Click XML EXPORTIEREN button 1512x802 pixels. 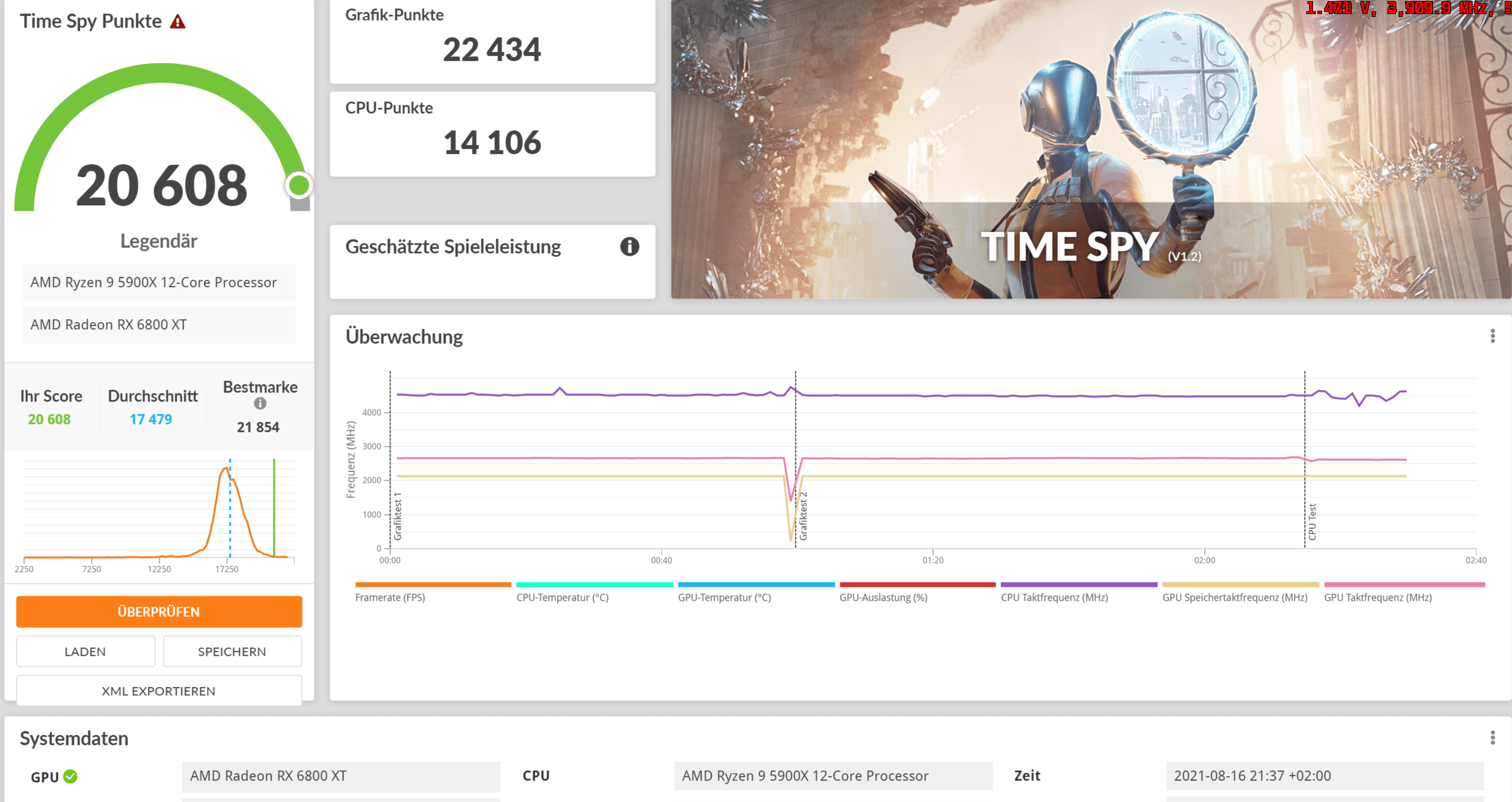pos(159,691)
